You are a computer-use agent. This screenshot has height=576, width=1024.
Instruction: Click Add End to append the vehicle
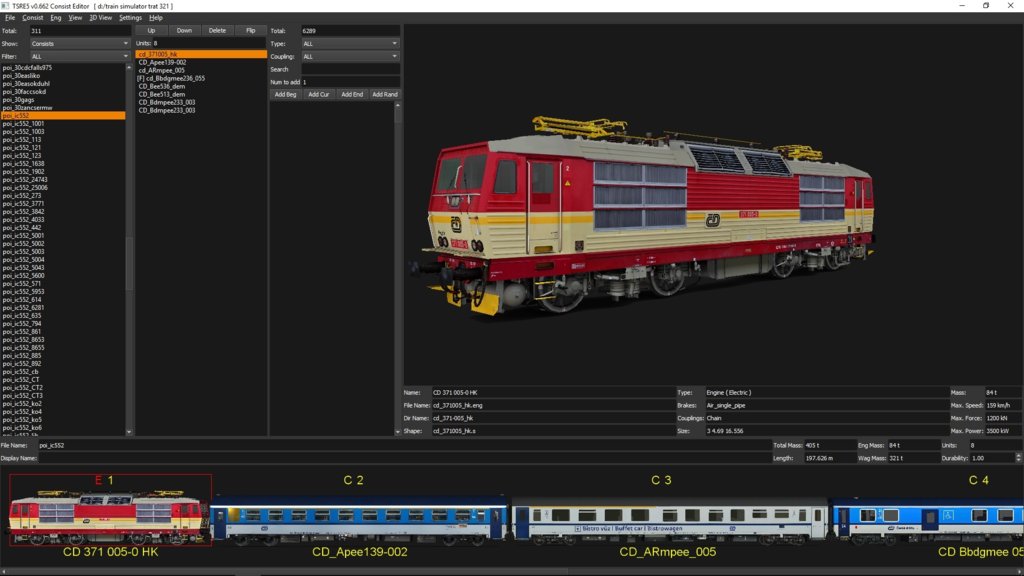351,93
